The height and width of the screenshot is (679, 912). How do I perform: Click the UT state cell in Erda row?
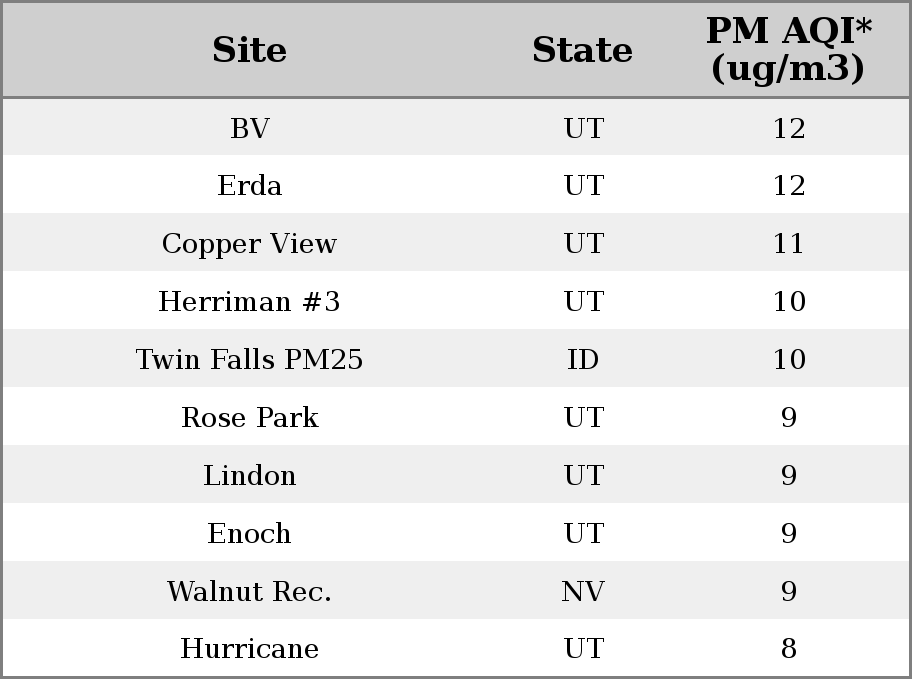(x=583, y=186)
